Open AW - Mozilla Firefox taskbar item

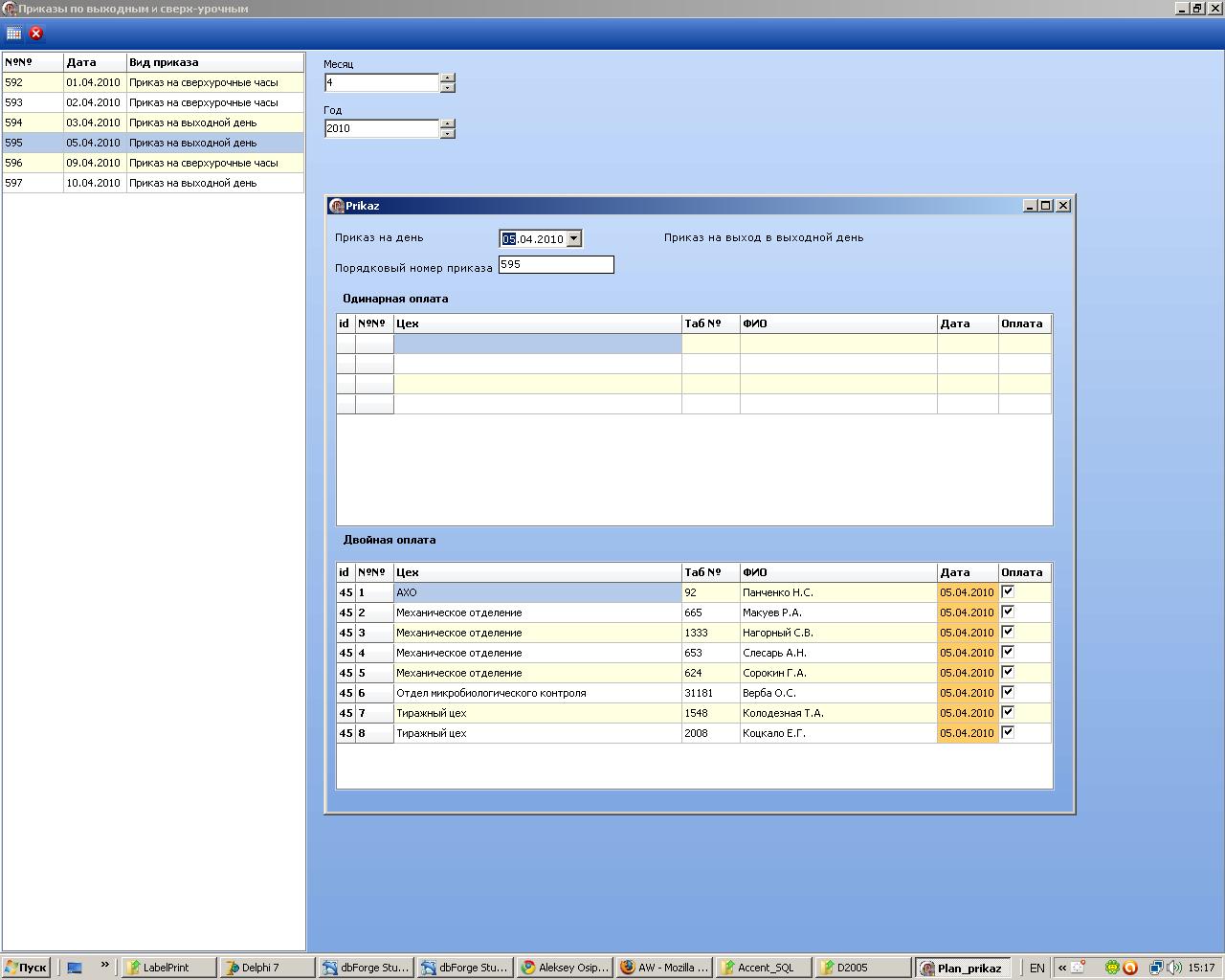[x=665, y=968]
